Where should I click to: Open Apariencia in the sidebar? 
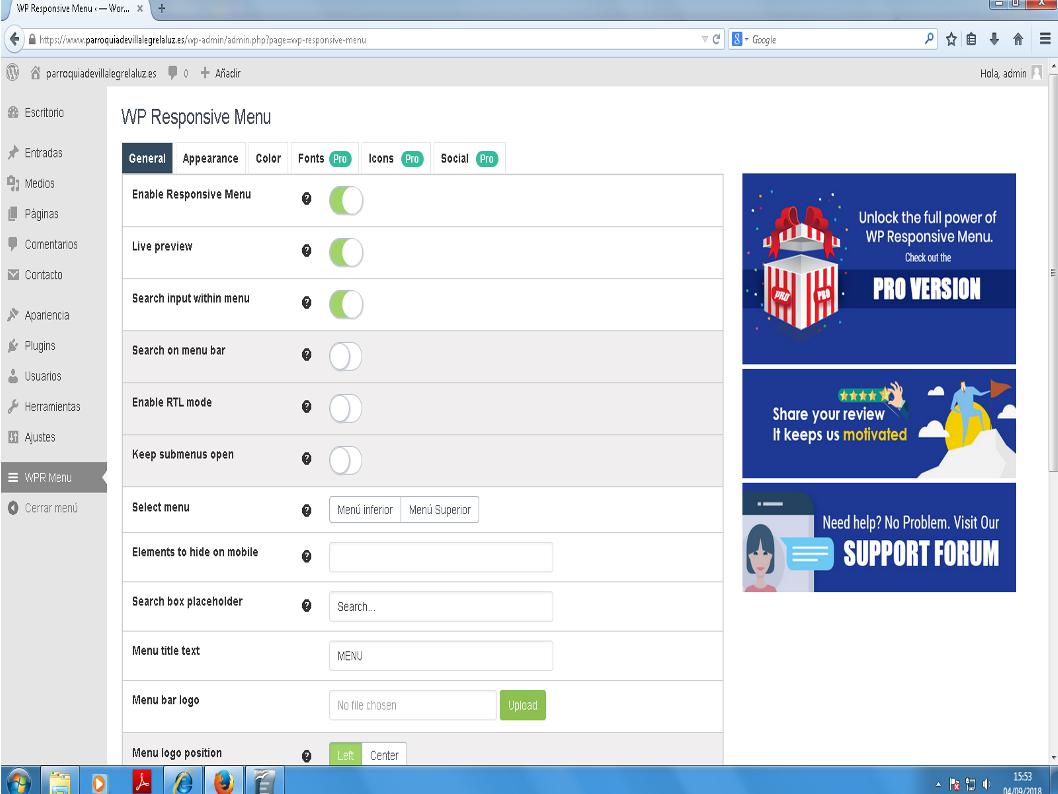point(47,315)
